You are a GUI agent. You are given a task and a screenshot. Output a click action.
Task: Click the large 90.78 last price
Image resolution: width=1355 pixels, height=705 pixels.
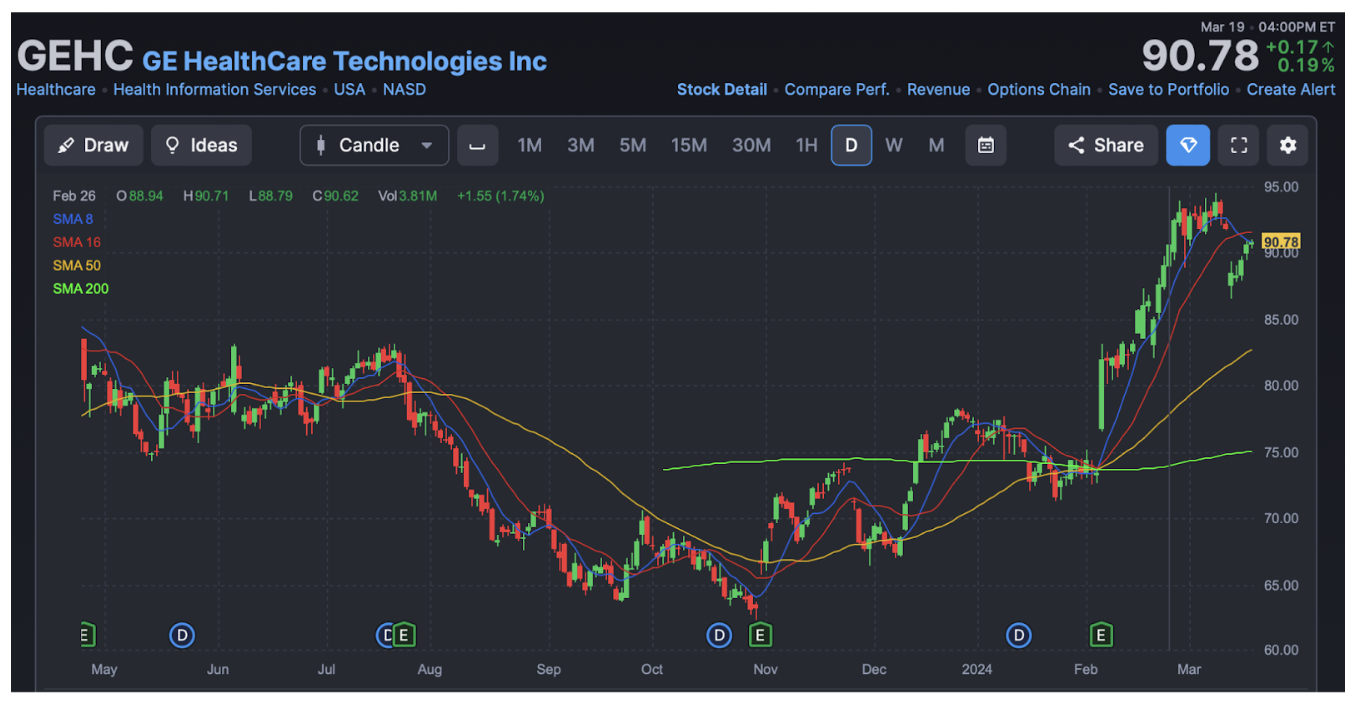[1200, 56]
